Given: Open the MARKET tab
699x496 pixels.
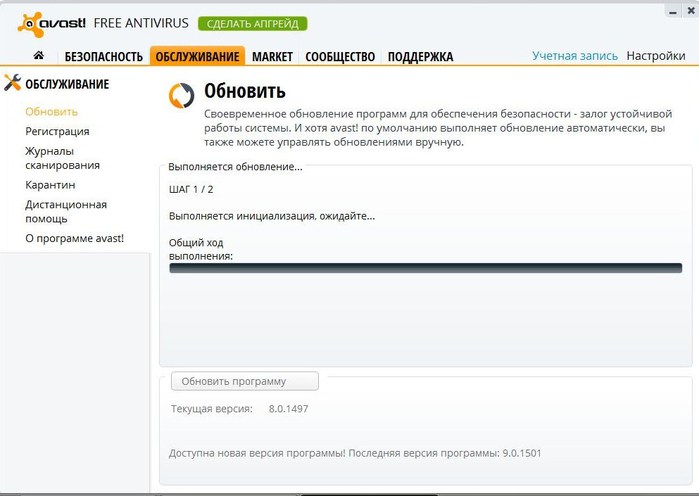Looking at the screenshot, I should [272, 57].
